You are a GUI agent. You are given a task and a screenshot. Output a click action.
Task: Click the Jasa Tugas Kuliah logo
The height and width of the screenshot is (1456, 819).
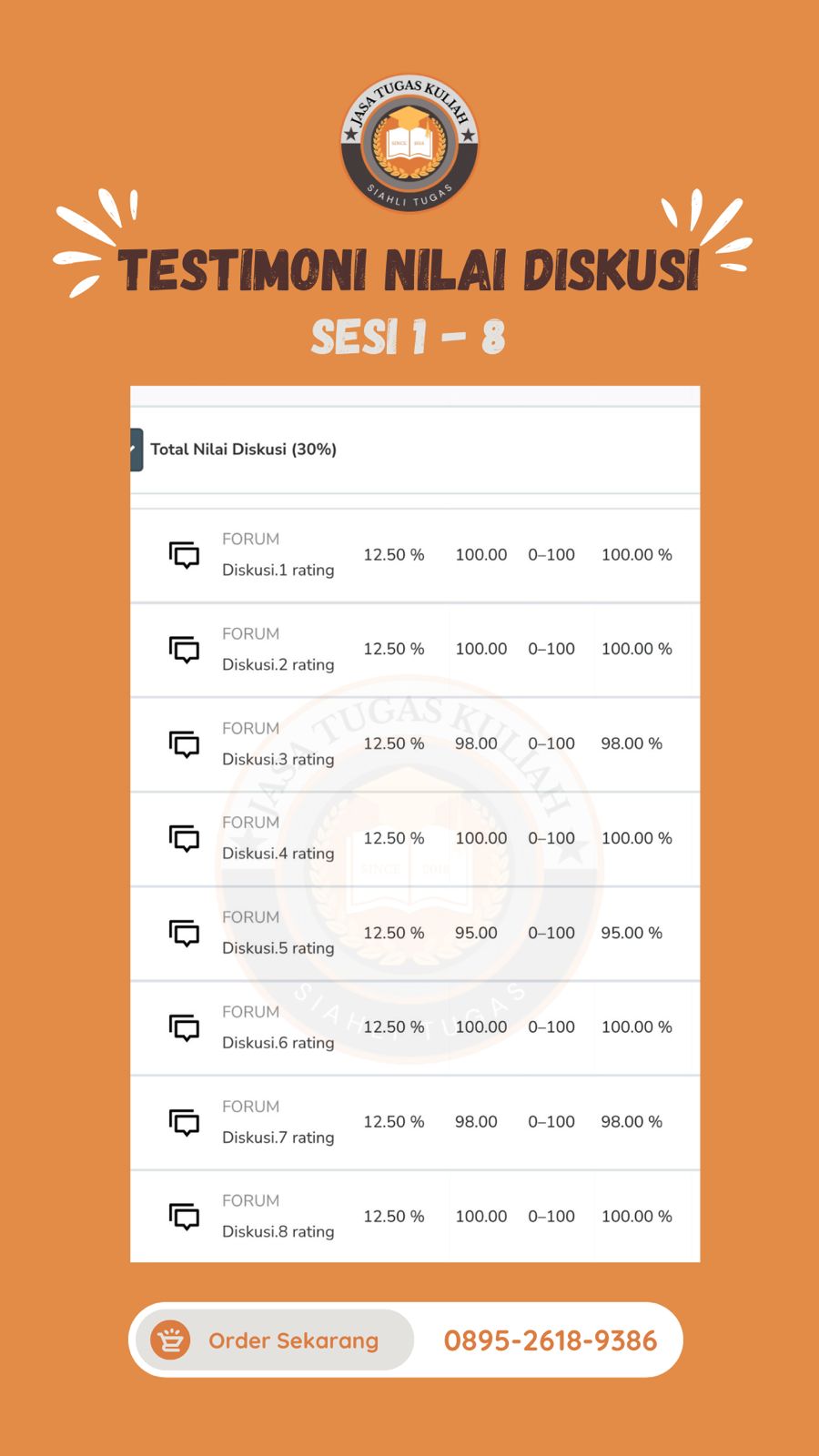pos(409,143)
